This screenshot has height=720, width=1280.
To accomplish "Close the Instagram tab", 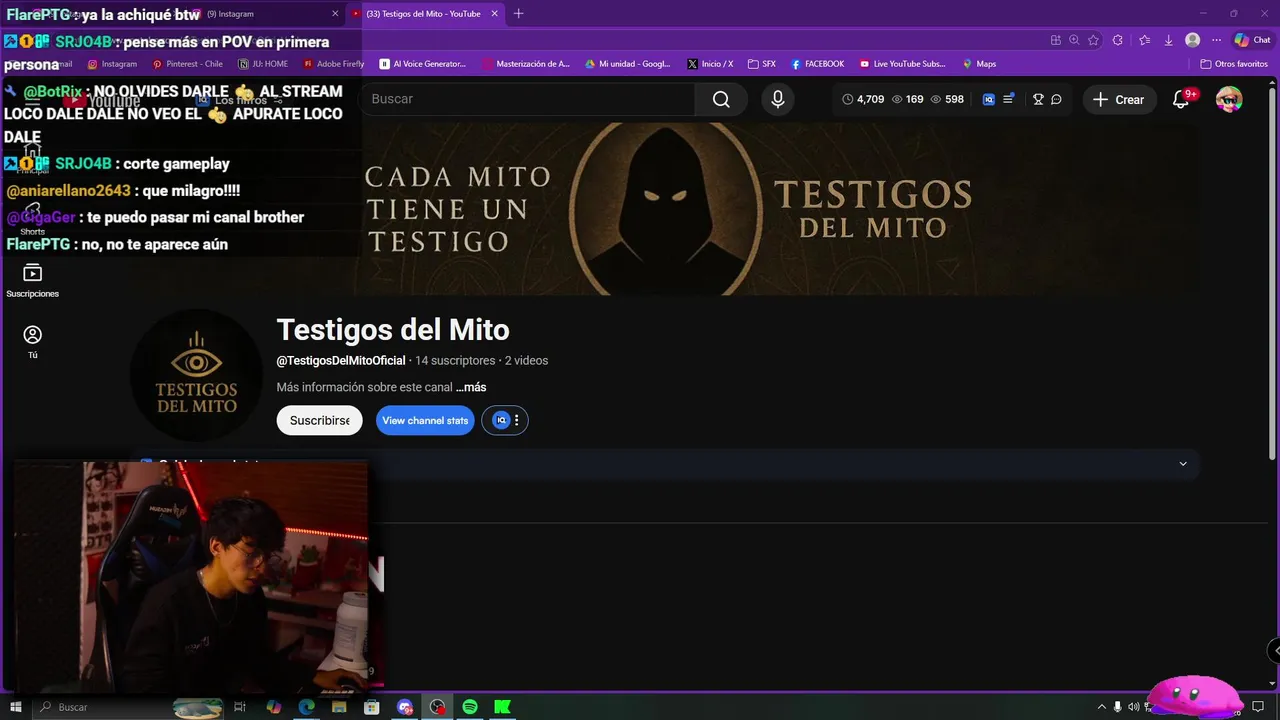I will (335, 14).
